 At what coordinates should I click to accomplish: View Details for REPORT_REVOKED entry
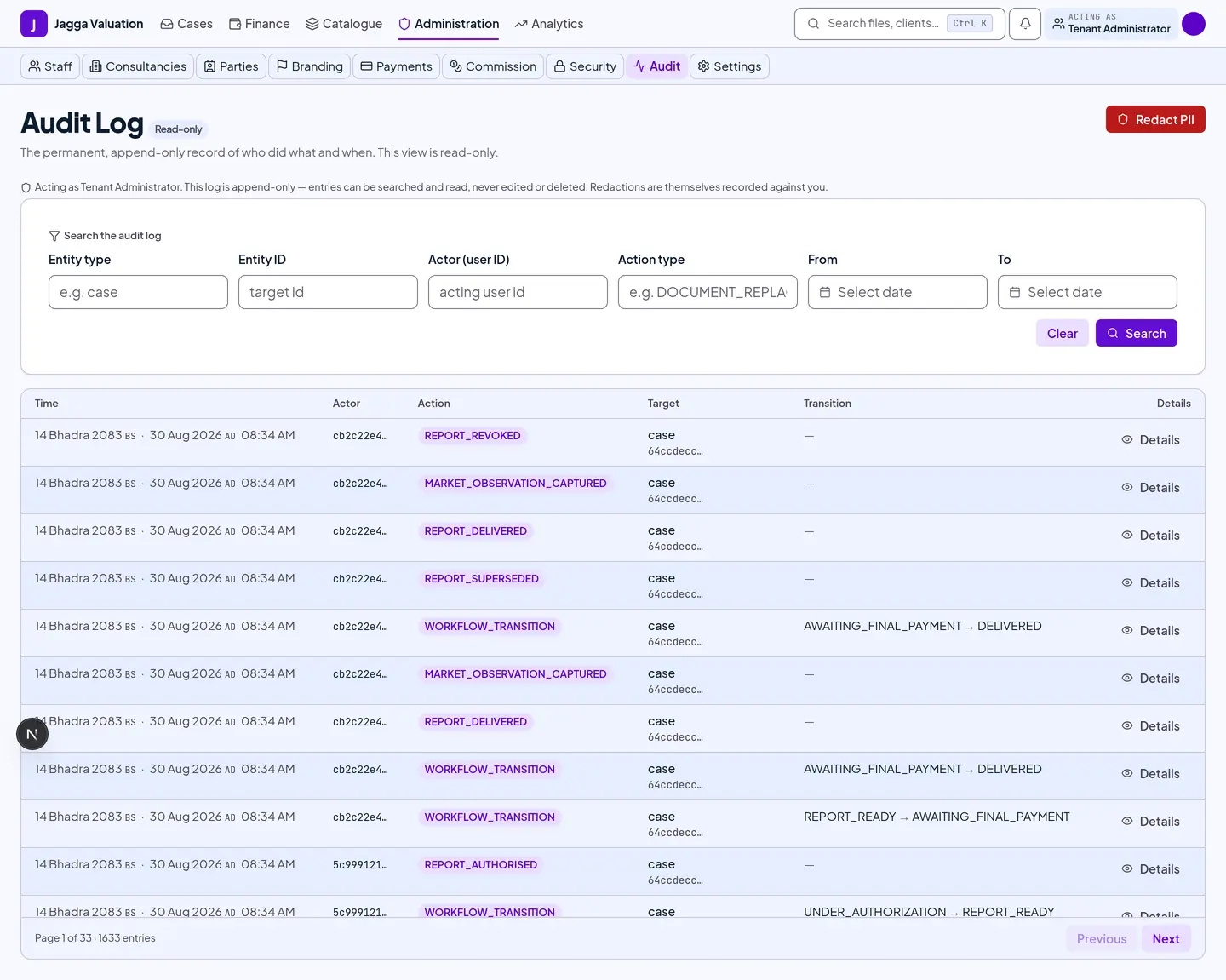point(1150,440)
